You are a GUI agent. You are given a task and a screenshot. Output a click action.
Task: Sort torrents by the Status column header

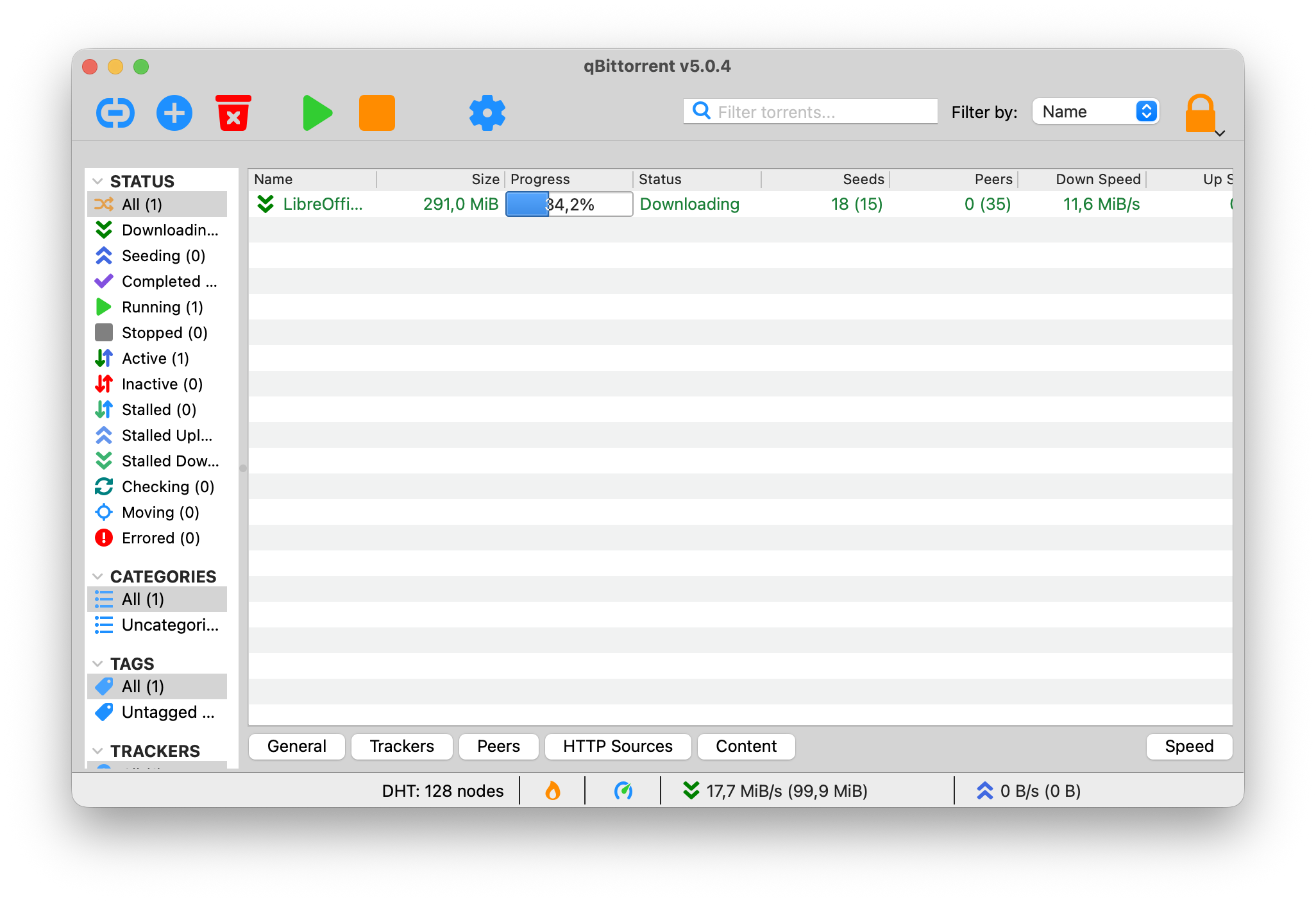697,180
